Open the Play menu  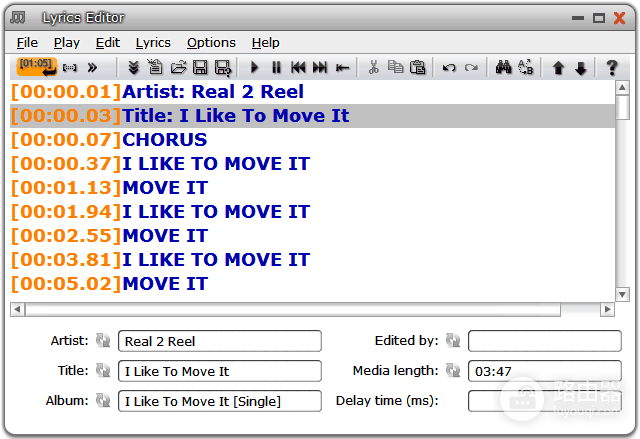(67, 42)
